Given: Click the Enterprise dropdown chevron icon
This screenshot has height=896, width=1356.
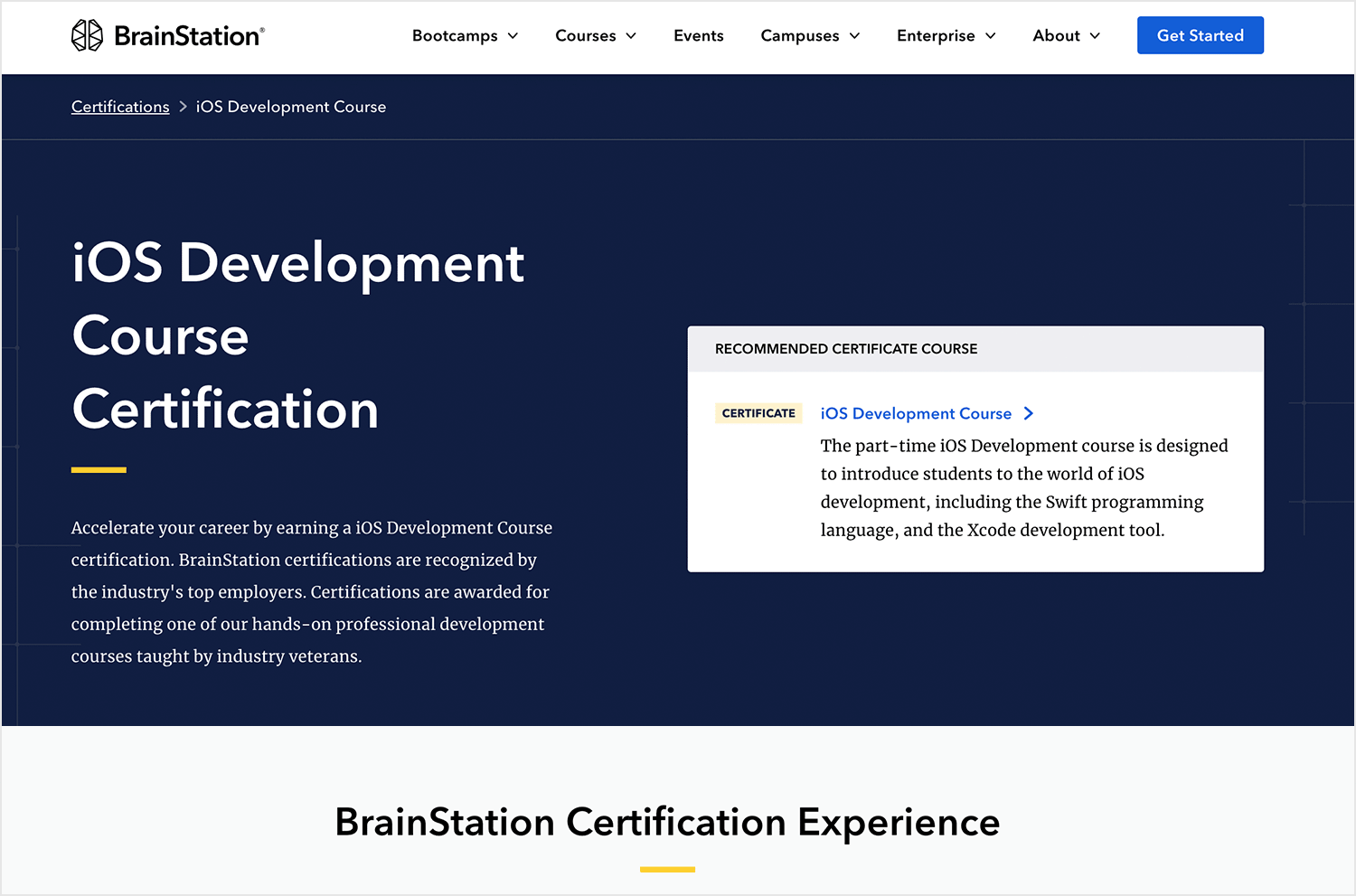Looking at the screenshot, I should click(991, 36).
